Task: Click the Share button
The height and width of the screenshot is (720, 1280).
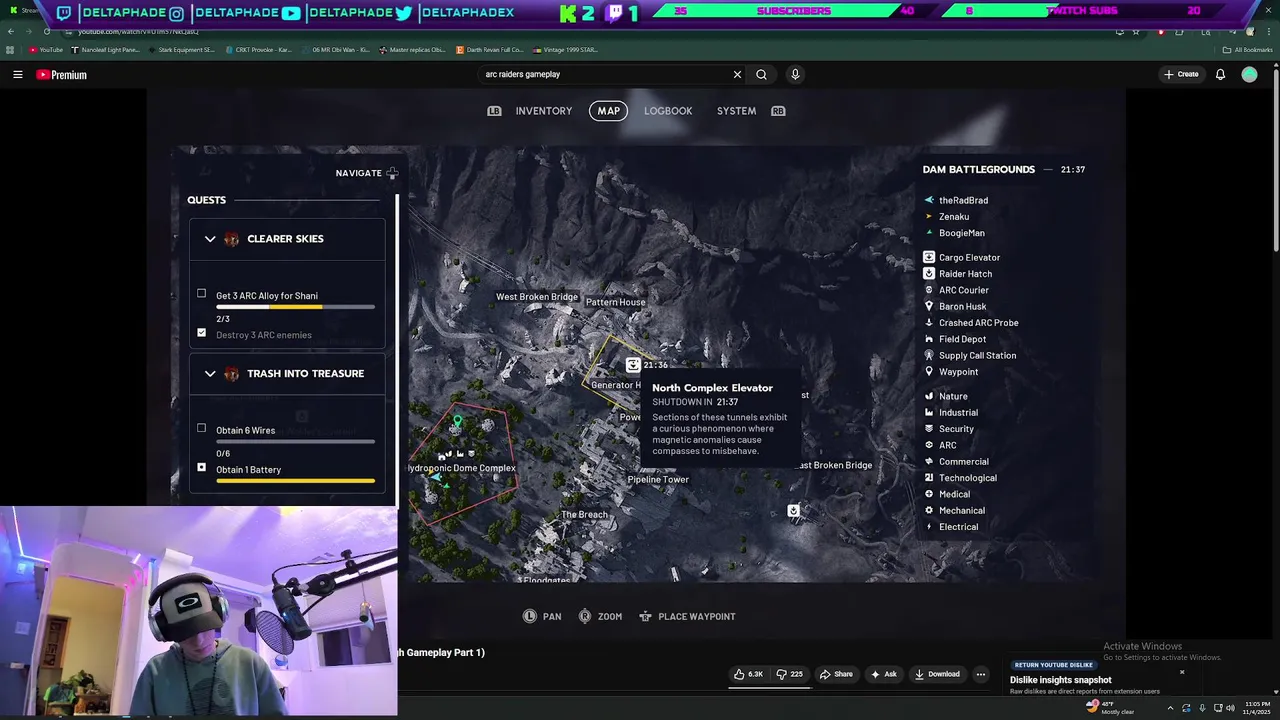Action: 836,674
